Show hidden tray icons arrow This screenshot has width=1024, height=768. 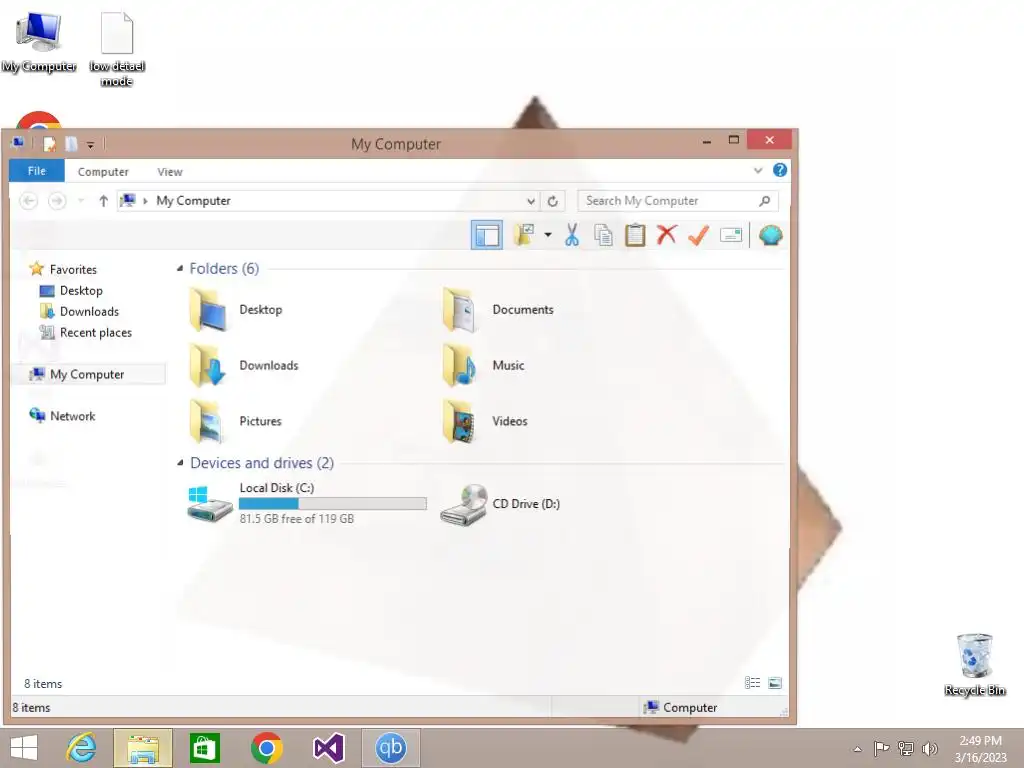click(x=857, y=749)
